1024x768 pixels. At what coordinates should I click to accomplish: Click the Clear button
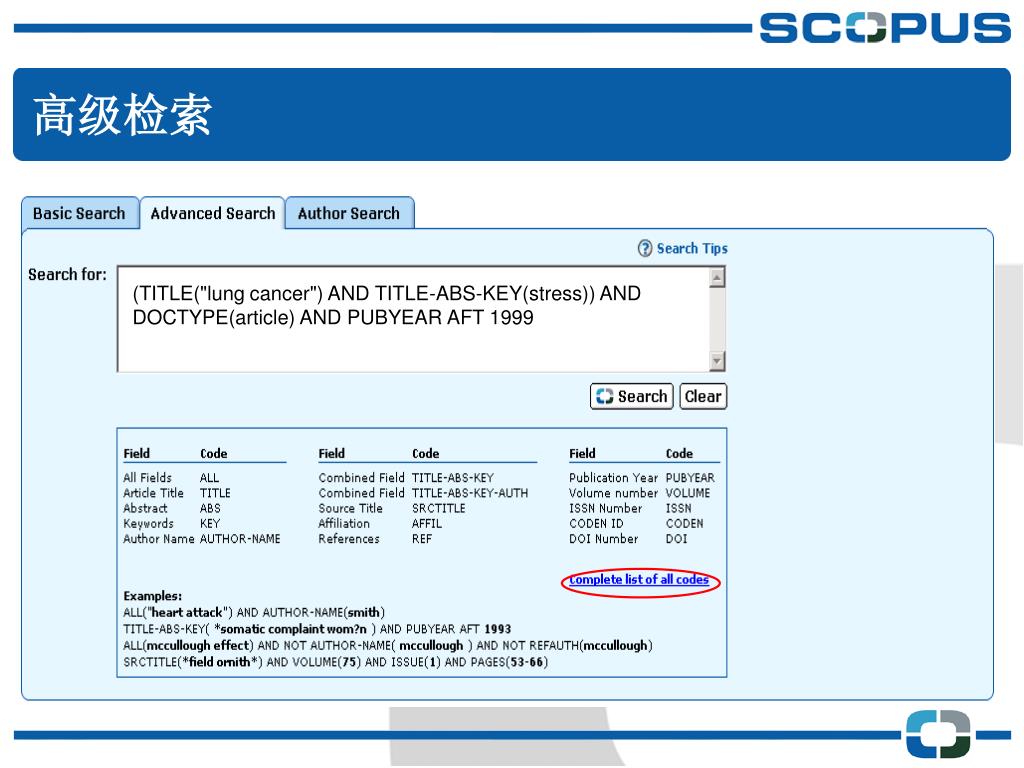703,396
